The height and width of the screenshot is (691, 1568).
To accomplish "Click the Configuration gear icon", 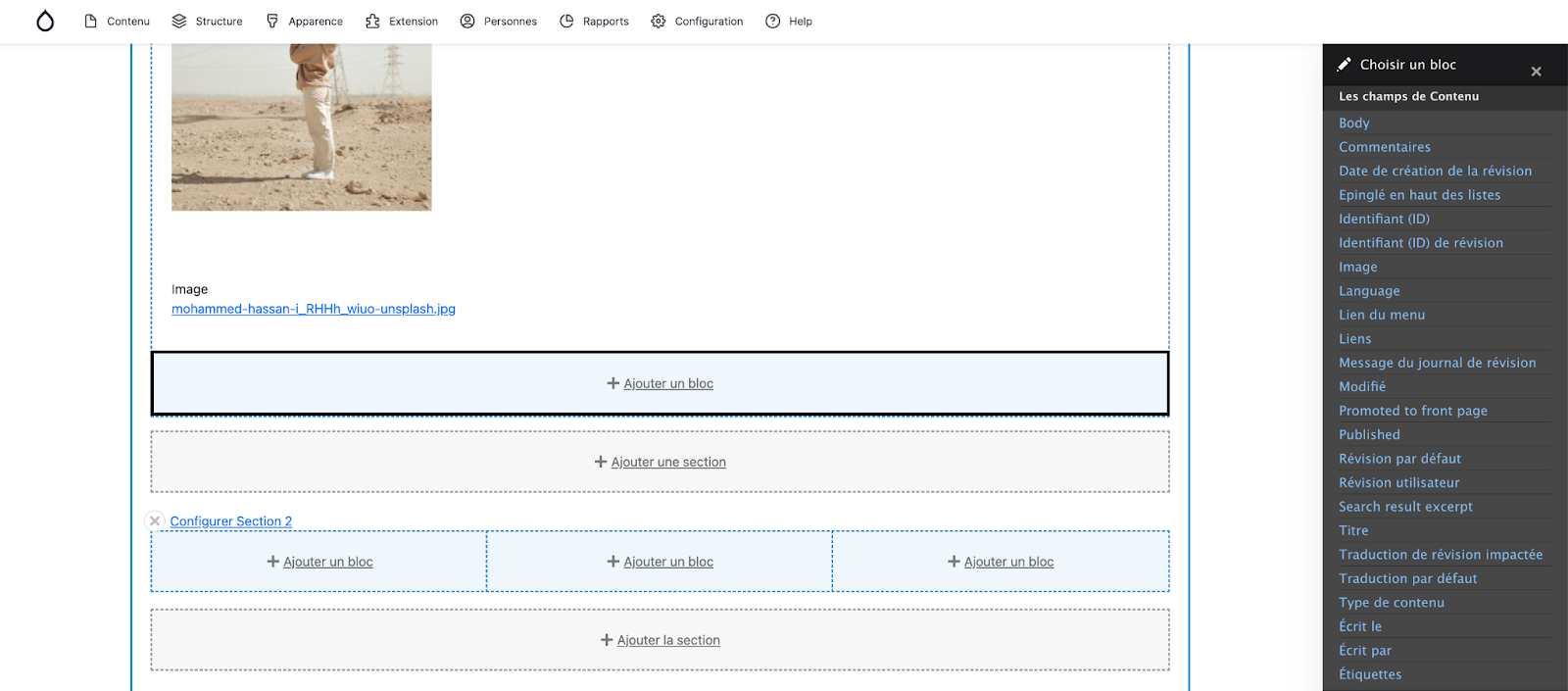I will (x=659, y=22).
